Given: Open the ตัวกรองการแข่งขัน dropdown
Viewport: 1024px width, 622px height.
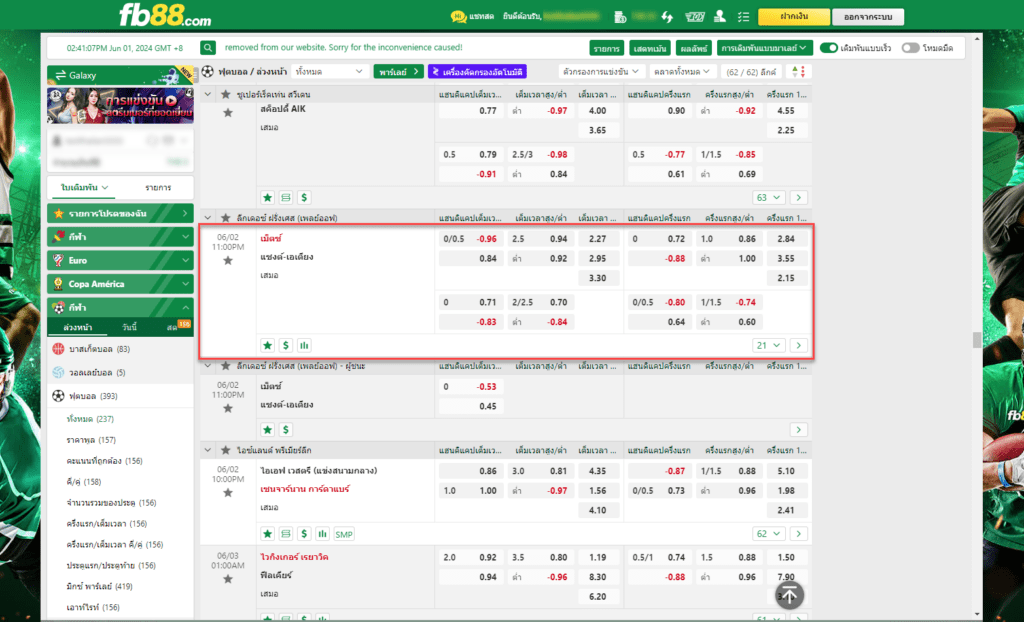Looking at the screenshot, I should (601, 71).
